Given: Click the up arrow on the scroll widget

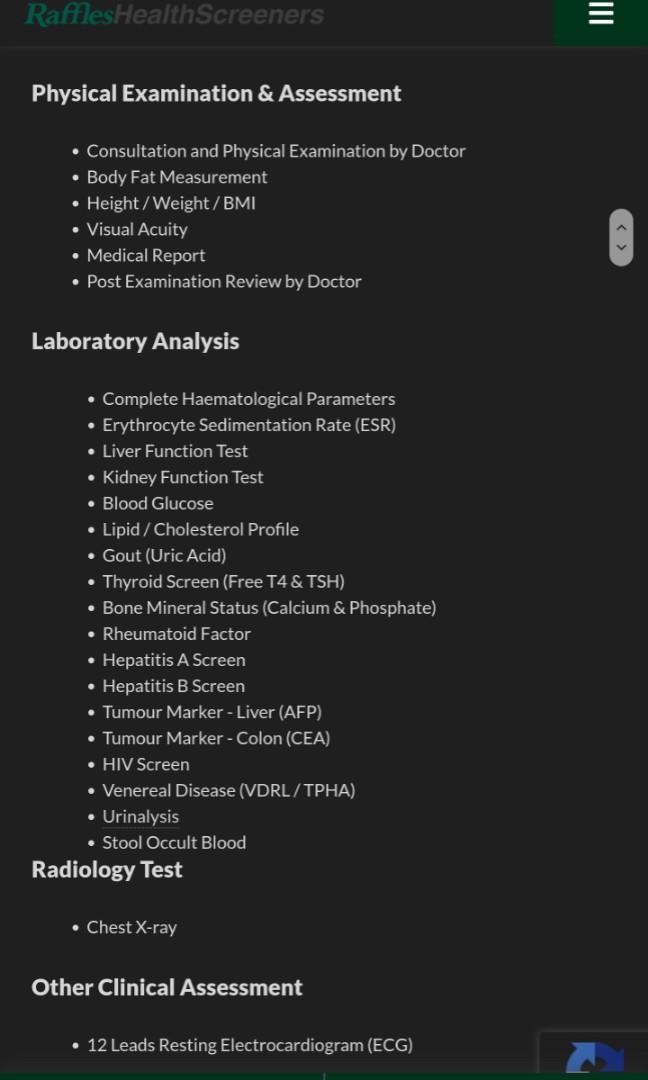Looking at the screenshot, I should (x=621, y=226).
